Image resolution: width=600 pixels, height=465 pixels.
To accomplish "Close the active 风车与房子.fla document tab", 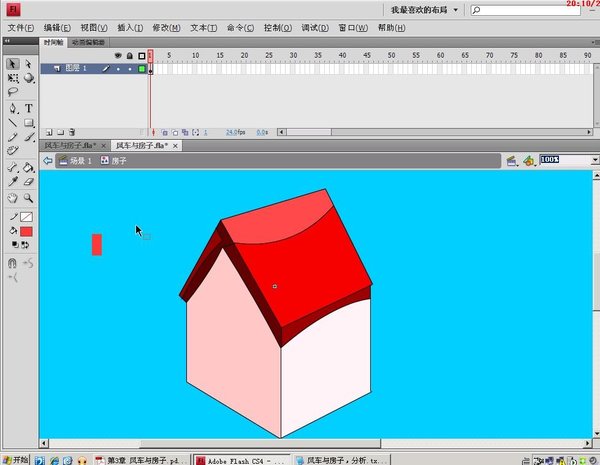I will tap(175, 146).
